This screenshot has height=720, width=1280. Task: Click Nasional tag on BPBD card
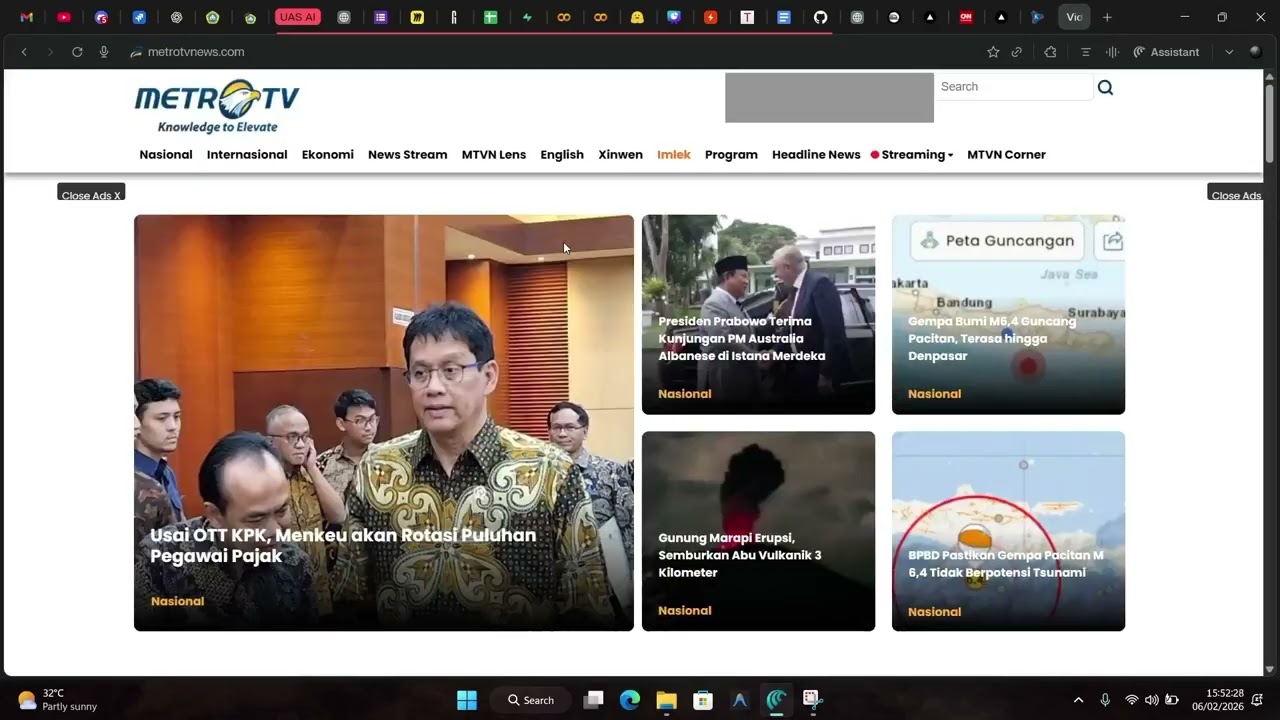point(934,612)
